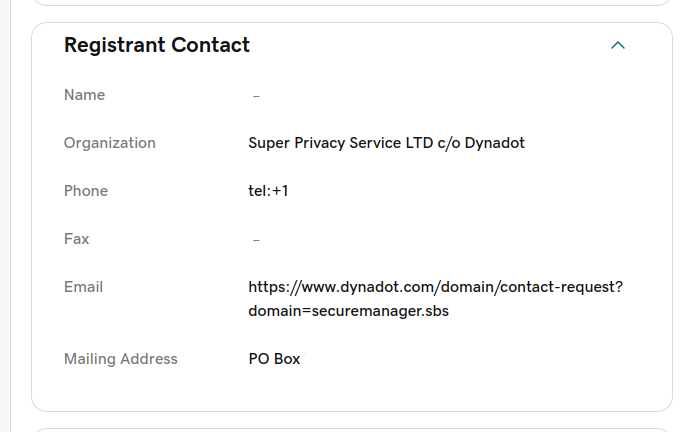Select the Phone field label

tap(86, 191)
